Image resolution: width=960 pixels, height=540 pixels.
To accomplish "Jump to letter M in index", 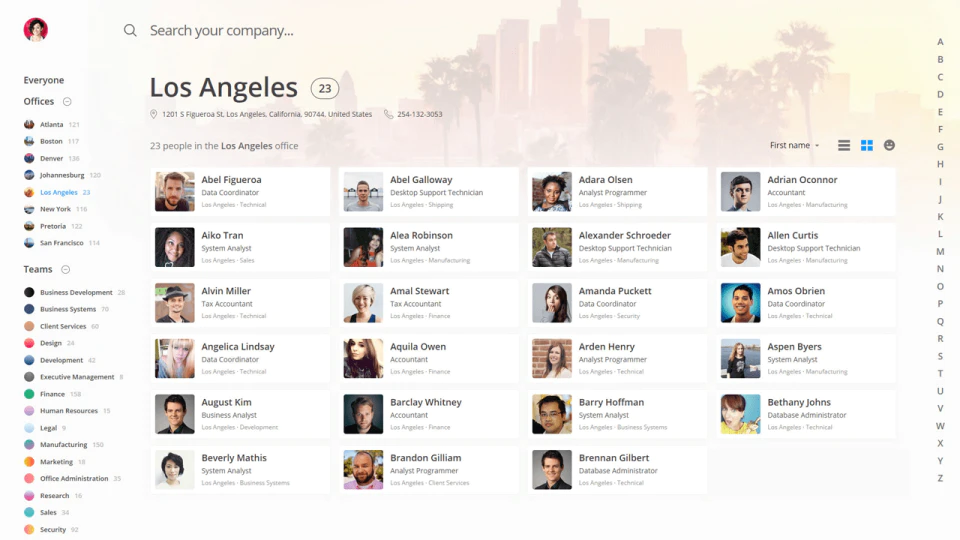I will click(x=940, y=252).
